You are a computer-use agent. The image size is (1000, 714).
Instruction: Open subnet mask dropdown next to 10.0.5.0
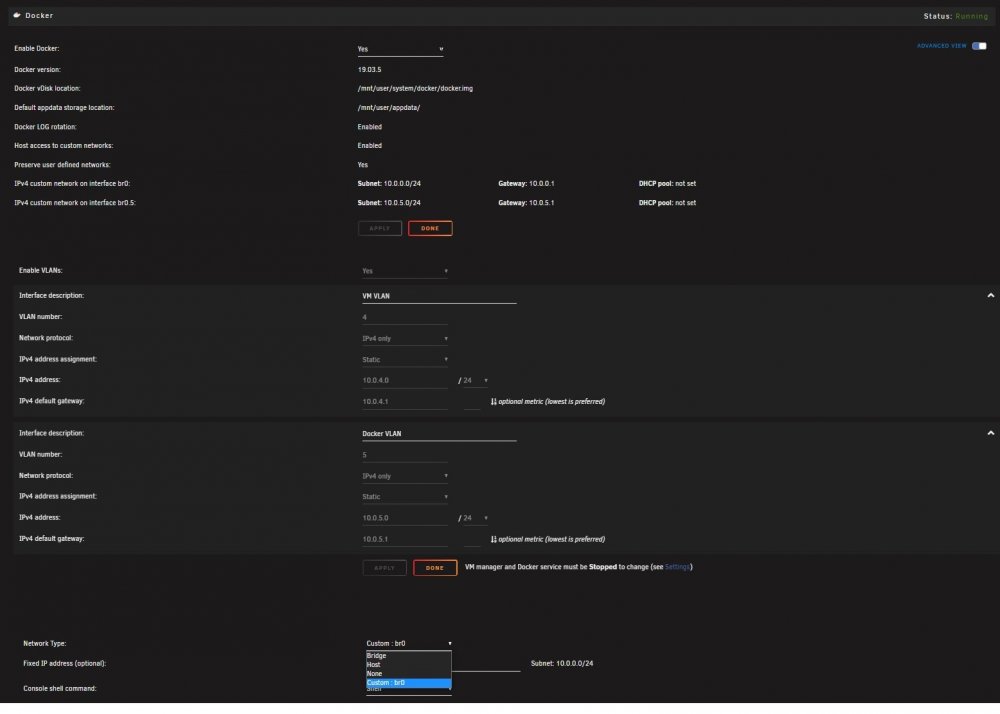476,518
